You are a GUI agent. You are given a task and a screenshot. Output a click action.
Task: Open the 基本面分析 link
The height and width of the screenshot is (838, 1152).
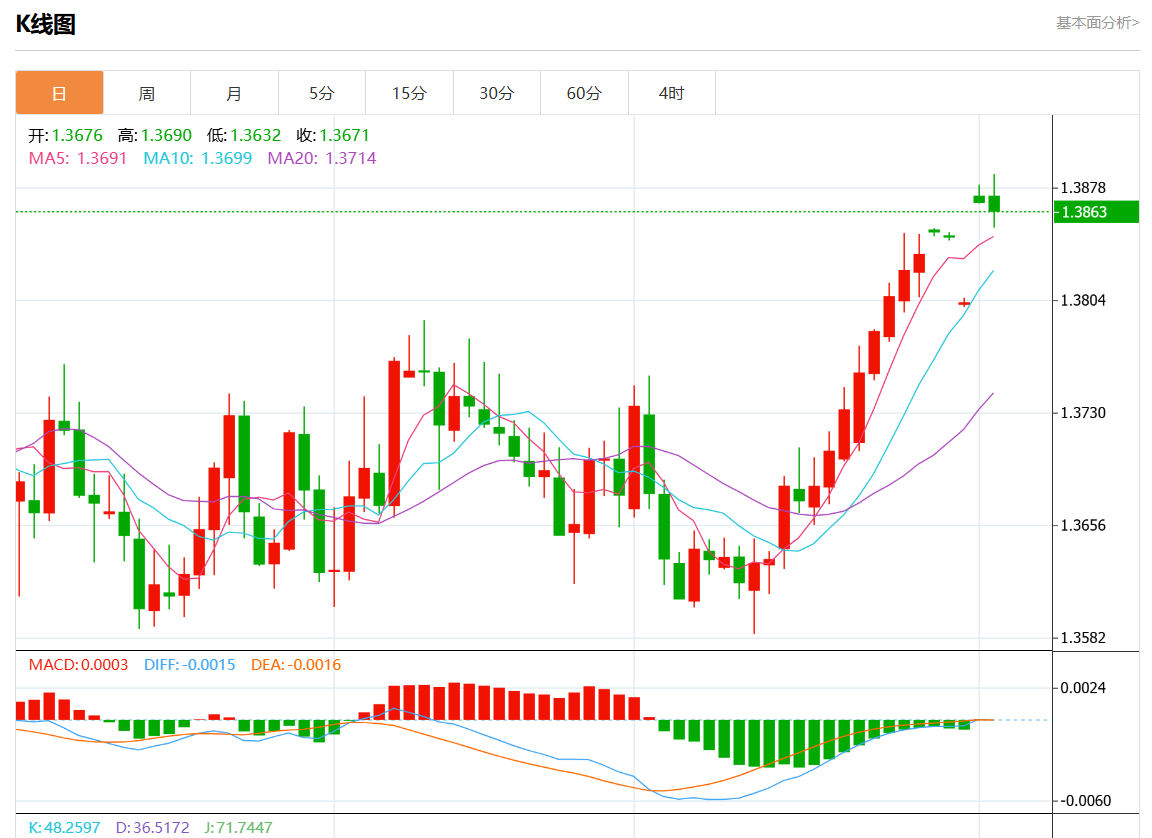[1098, 23]
